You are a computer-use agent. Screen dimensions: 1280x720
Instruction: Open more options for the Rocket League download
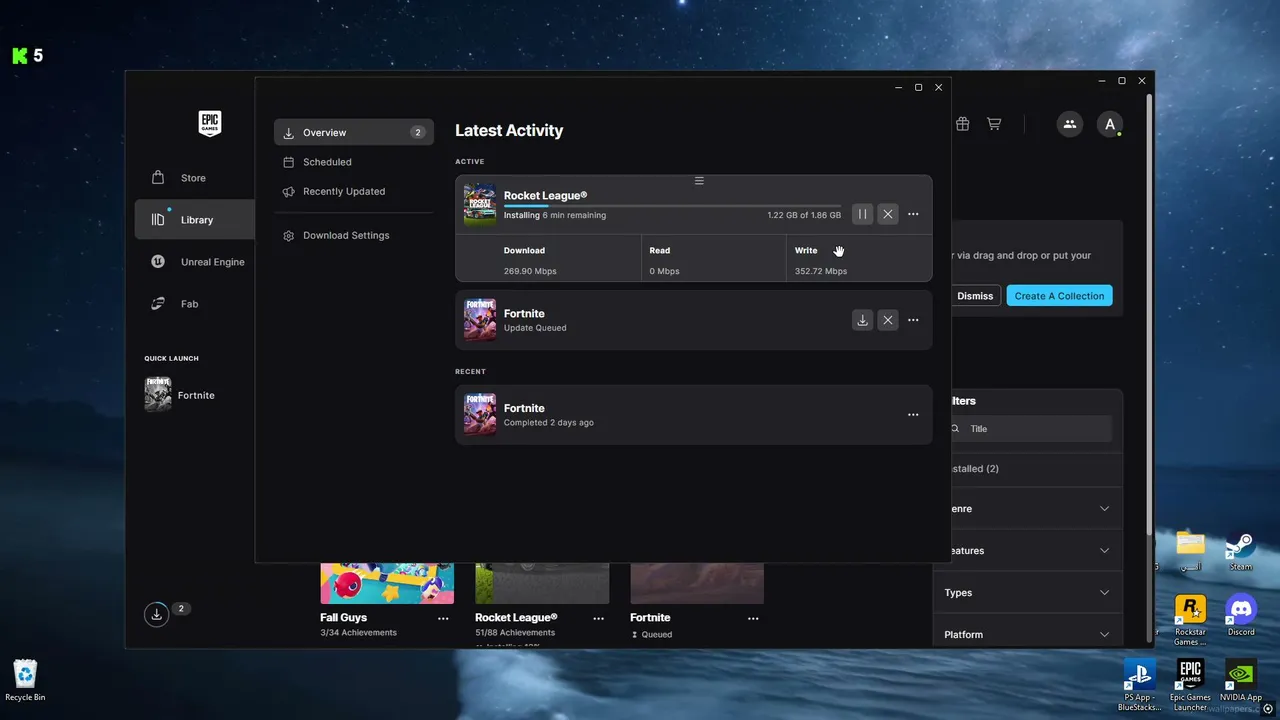tap(913, 214)
